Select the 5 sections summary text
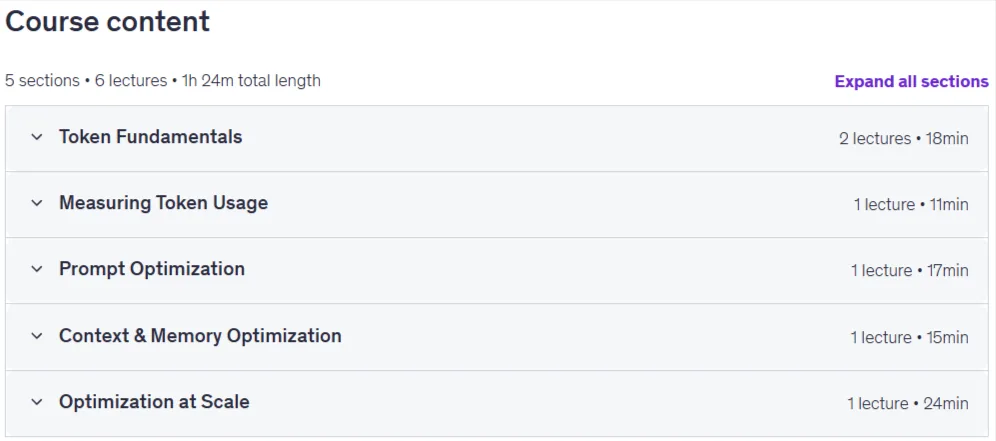 (x=42, y=81)
